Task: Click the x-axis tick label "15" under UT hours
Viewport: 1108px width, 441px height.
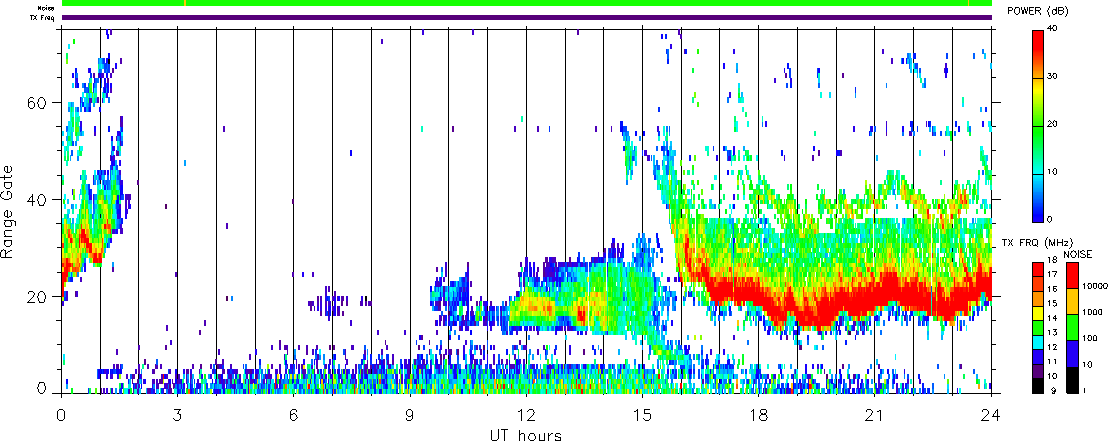Action: click(642, 415)
